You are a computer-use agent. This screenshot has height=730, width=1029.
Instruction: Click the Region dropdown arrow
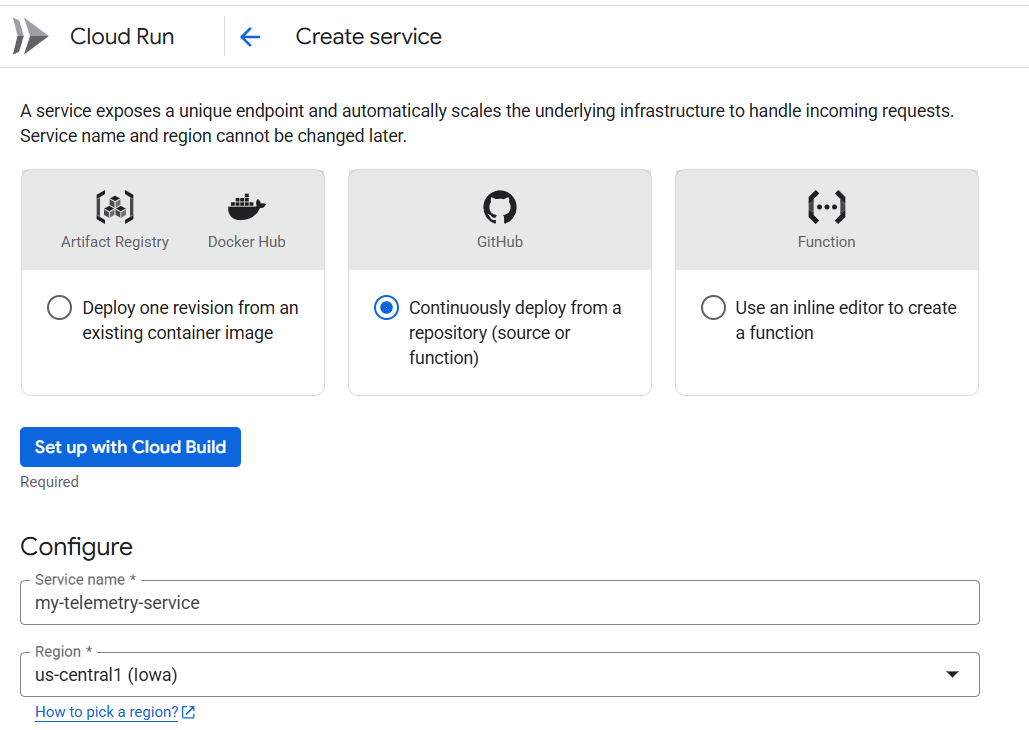(x=952, y=674)
